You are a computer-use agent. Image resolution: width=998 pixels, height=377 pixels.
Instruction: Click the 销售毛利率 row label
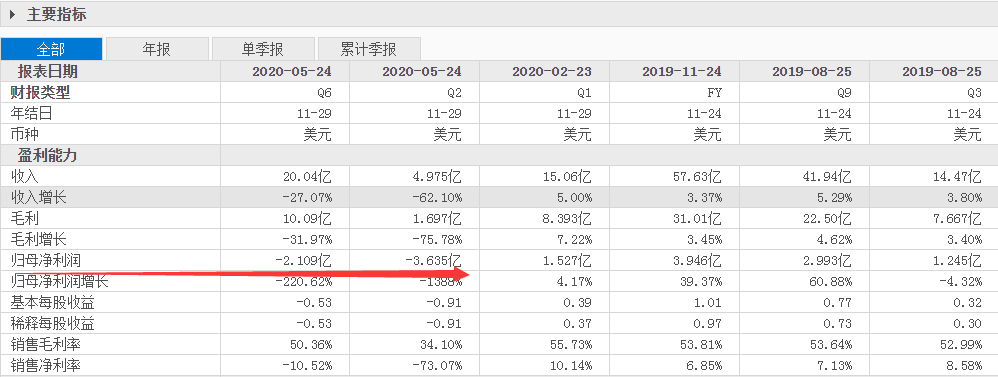pos(45,345)
